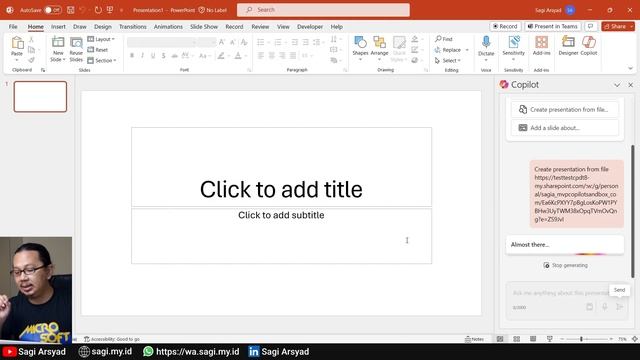Toggle Underline formatting
The image size is (640, 360).
tap(153, 56)
